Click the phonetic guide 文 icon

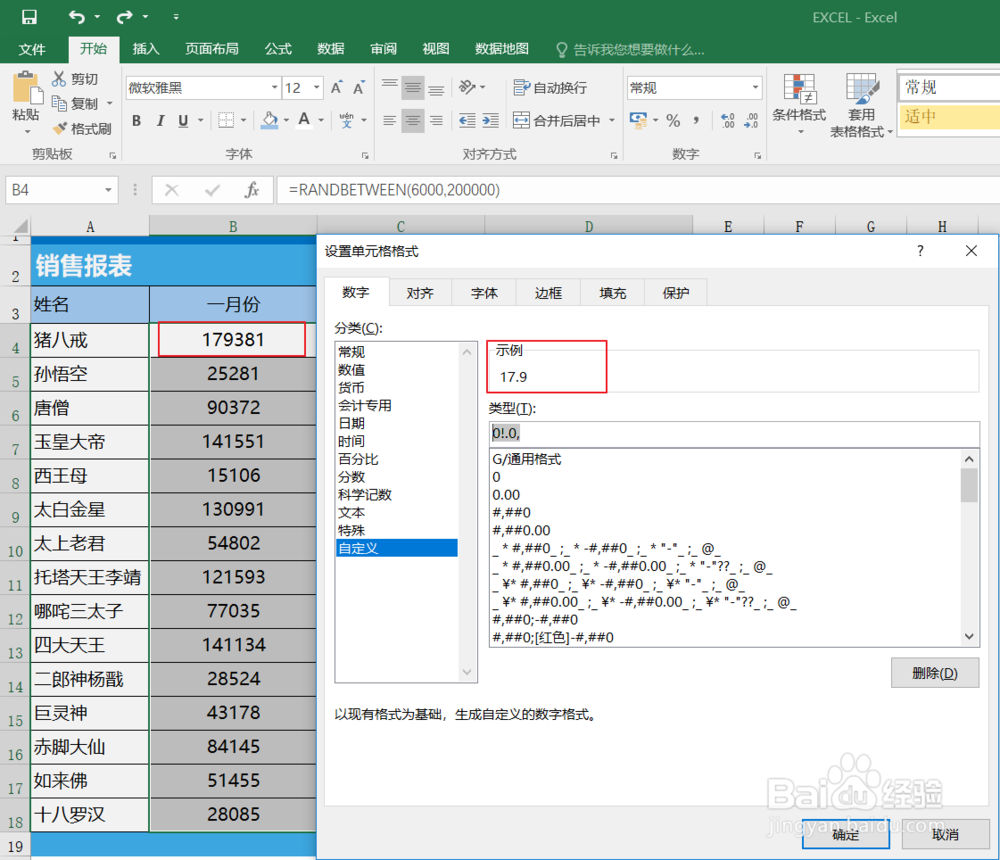click(x=346, y=120)
